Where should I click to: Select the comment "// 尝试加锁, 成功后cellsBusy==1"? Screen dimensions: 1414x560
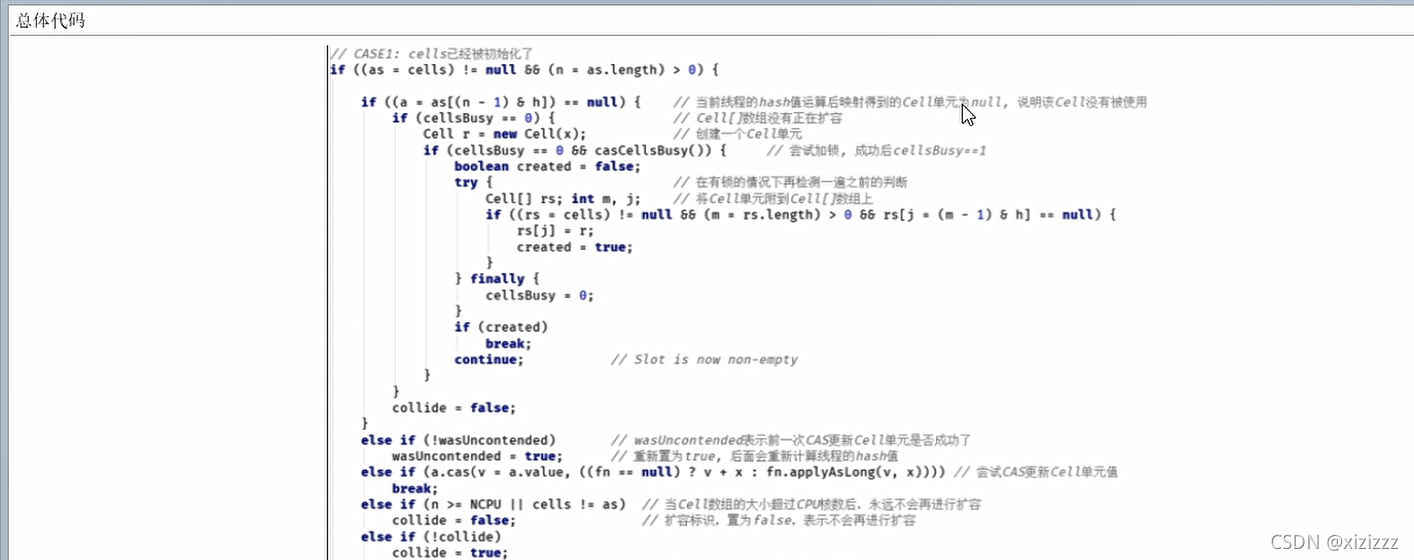click(x=876, y=150)
